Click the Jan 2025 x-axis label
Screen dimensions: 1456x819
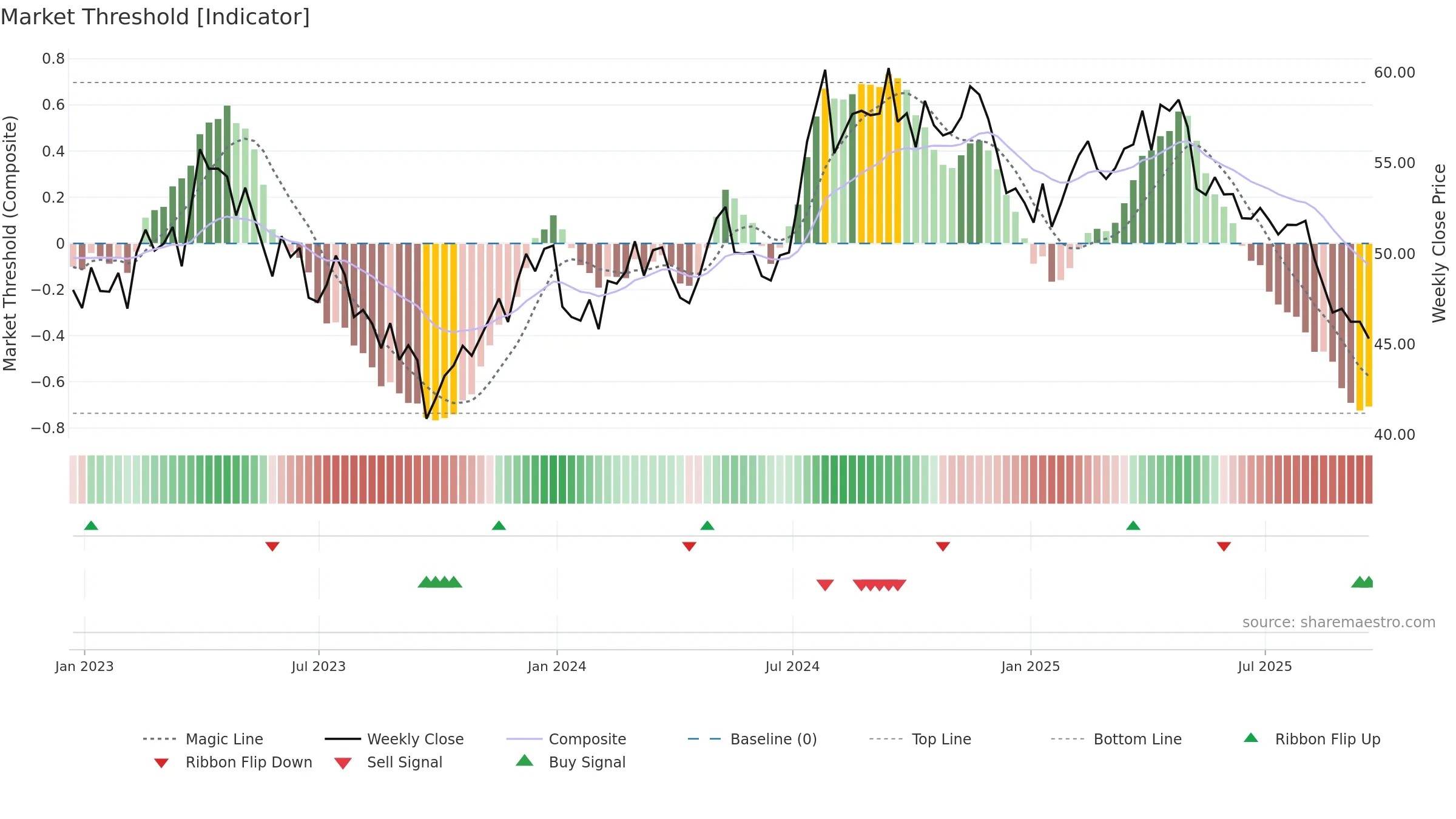click(x=1031, y=666)
